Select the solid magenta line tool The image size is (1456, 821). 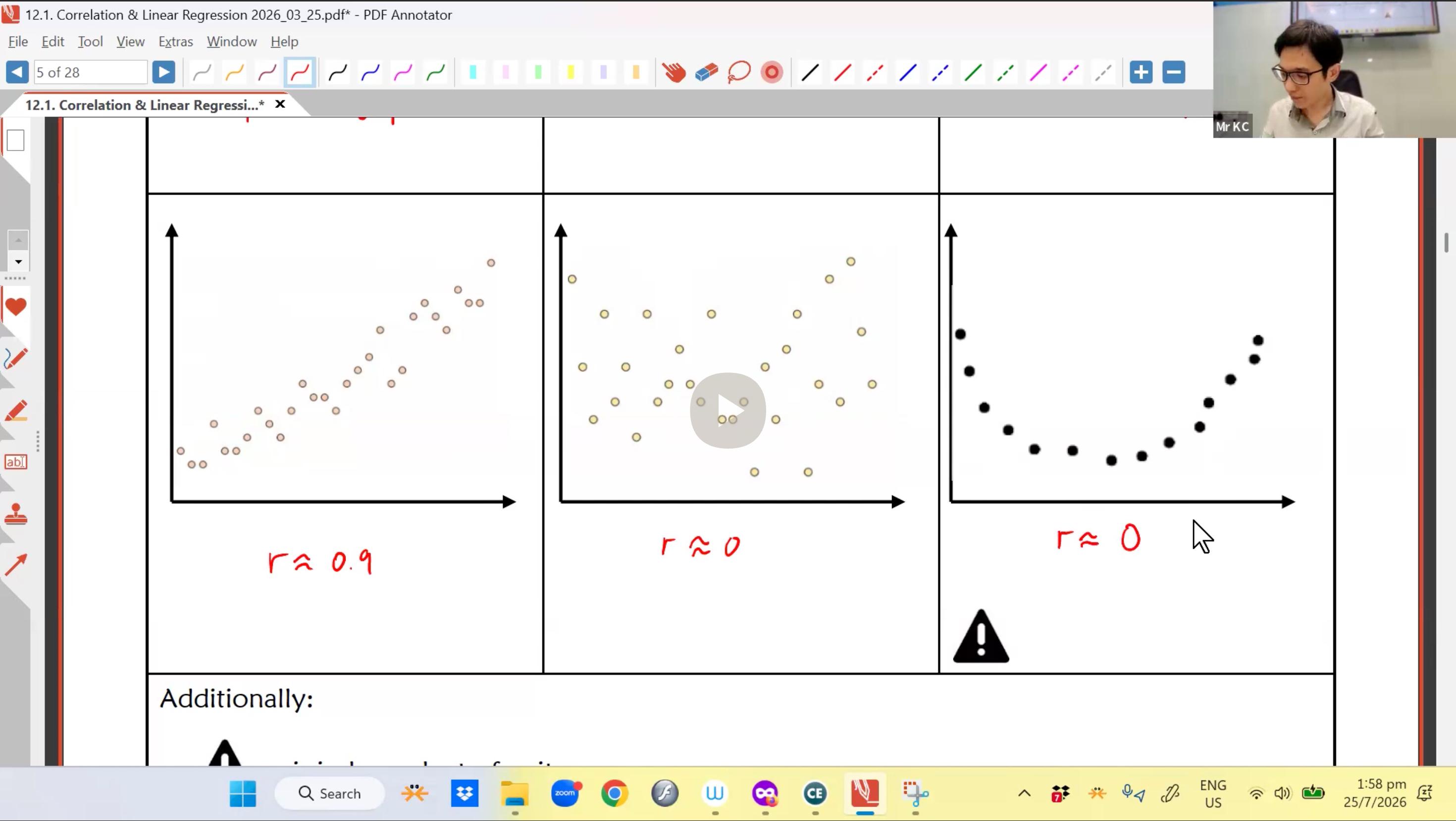(1038, 72)
